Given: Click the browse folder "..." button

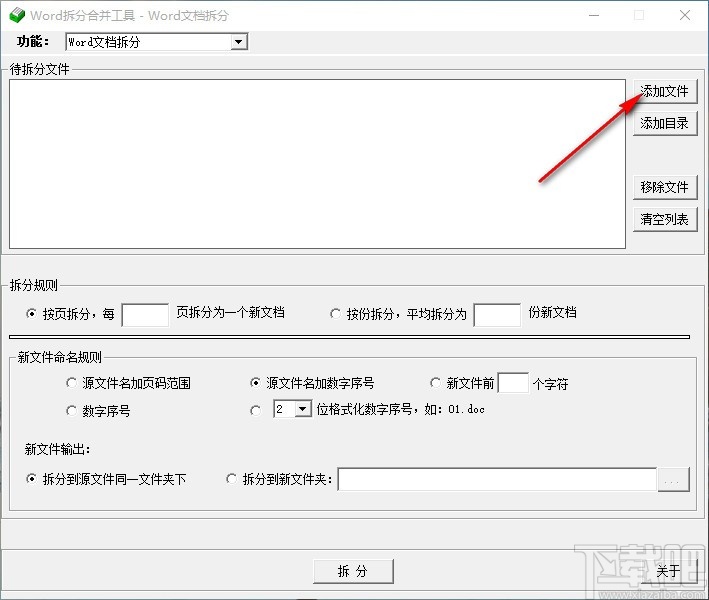Looking at the screenshot, I should 673,479.
